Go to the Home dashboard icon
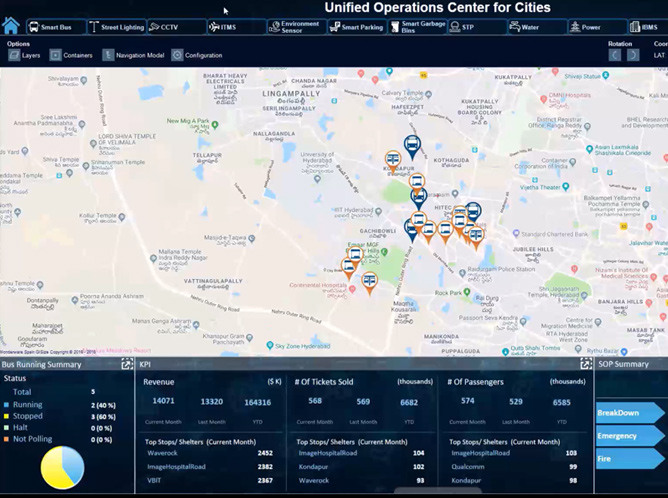The width and height of the screenshot is (668, 498). [11, 27]
